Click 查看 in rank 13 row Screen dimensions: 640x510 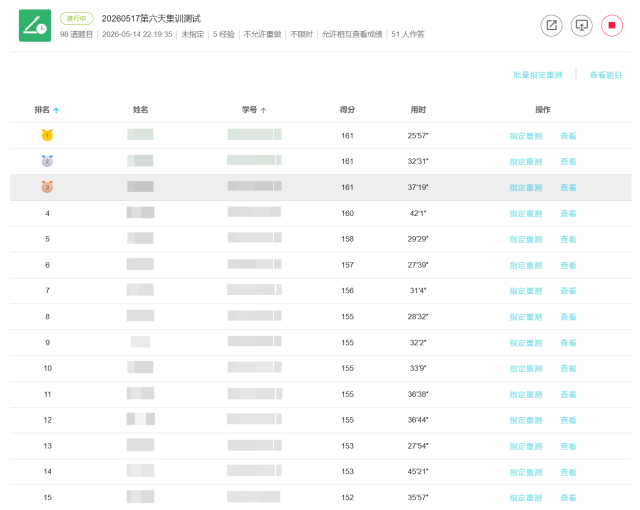568,446
